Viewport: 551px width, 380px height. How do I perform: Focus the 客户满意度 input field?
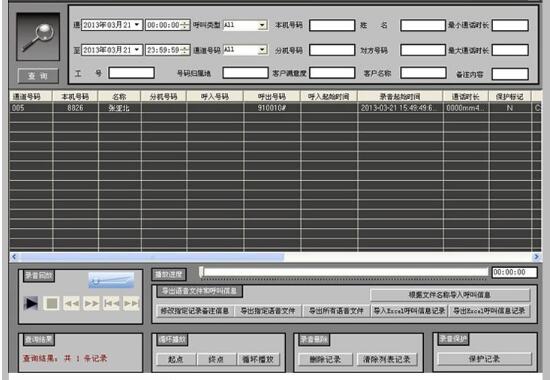coord(332,73)
